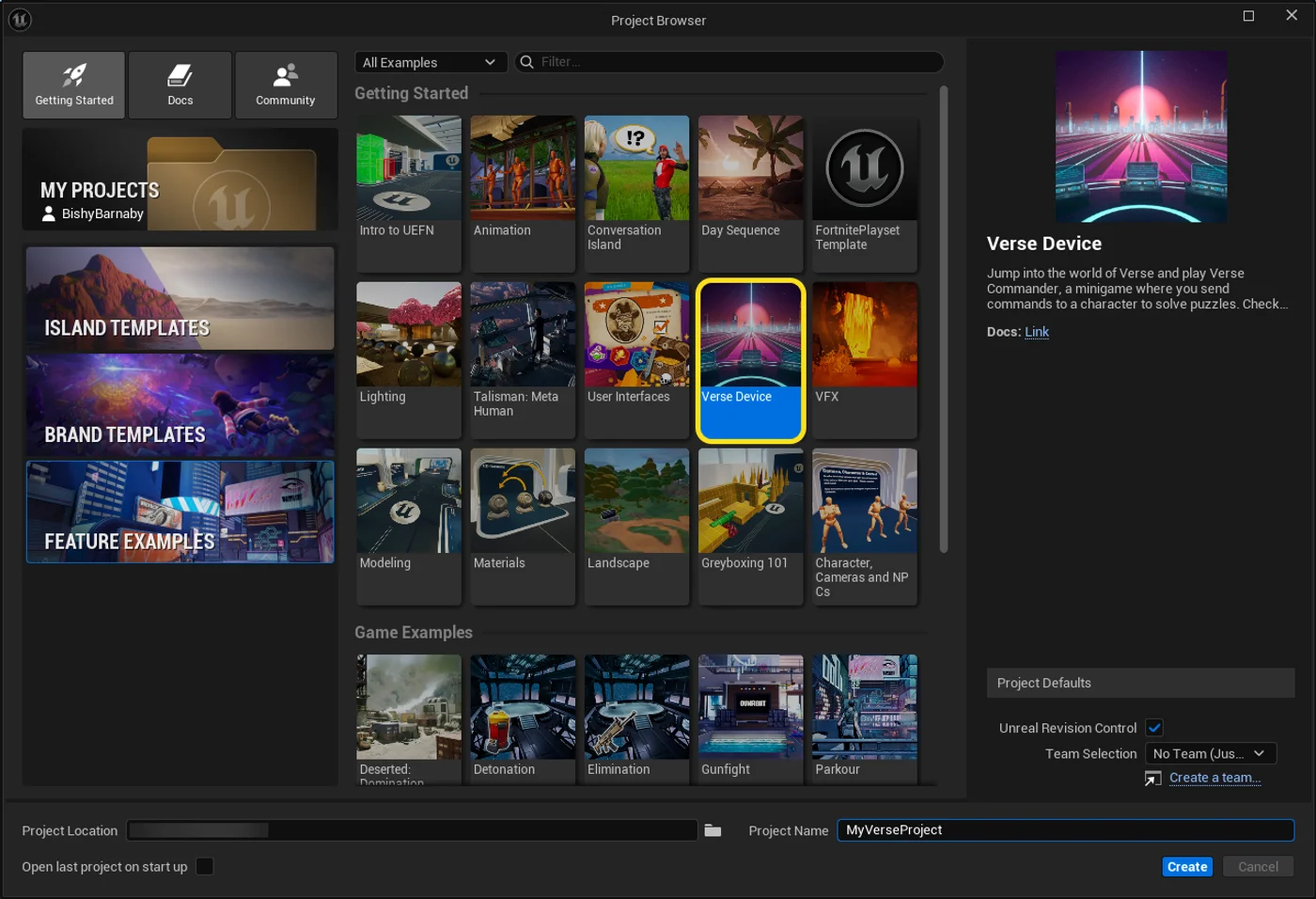Select the VFX example

[865, 359]
